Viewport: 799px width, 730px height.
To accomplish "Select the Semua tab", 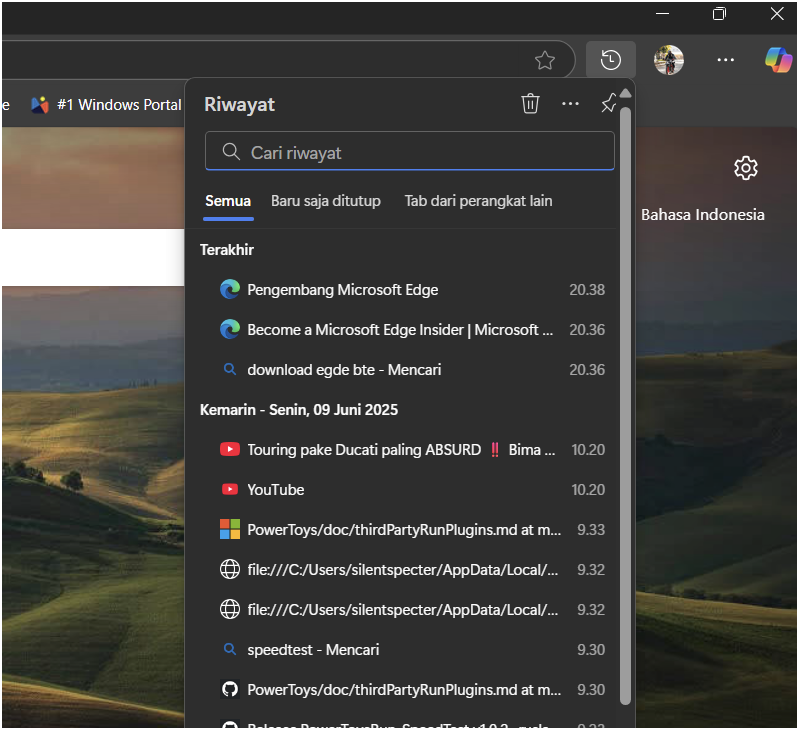I will point(228,201).
